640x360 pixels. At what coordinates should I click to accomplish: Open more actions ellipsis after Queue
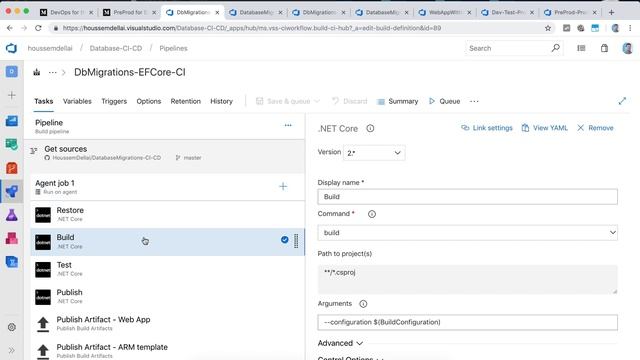[x=474, y=101]
